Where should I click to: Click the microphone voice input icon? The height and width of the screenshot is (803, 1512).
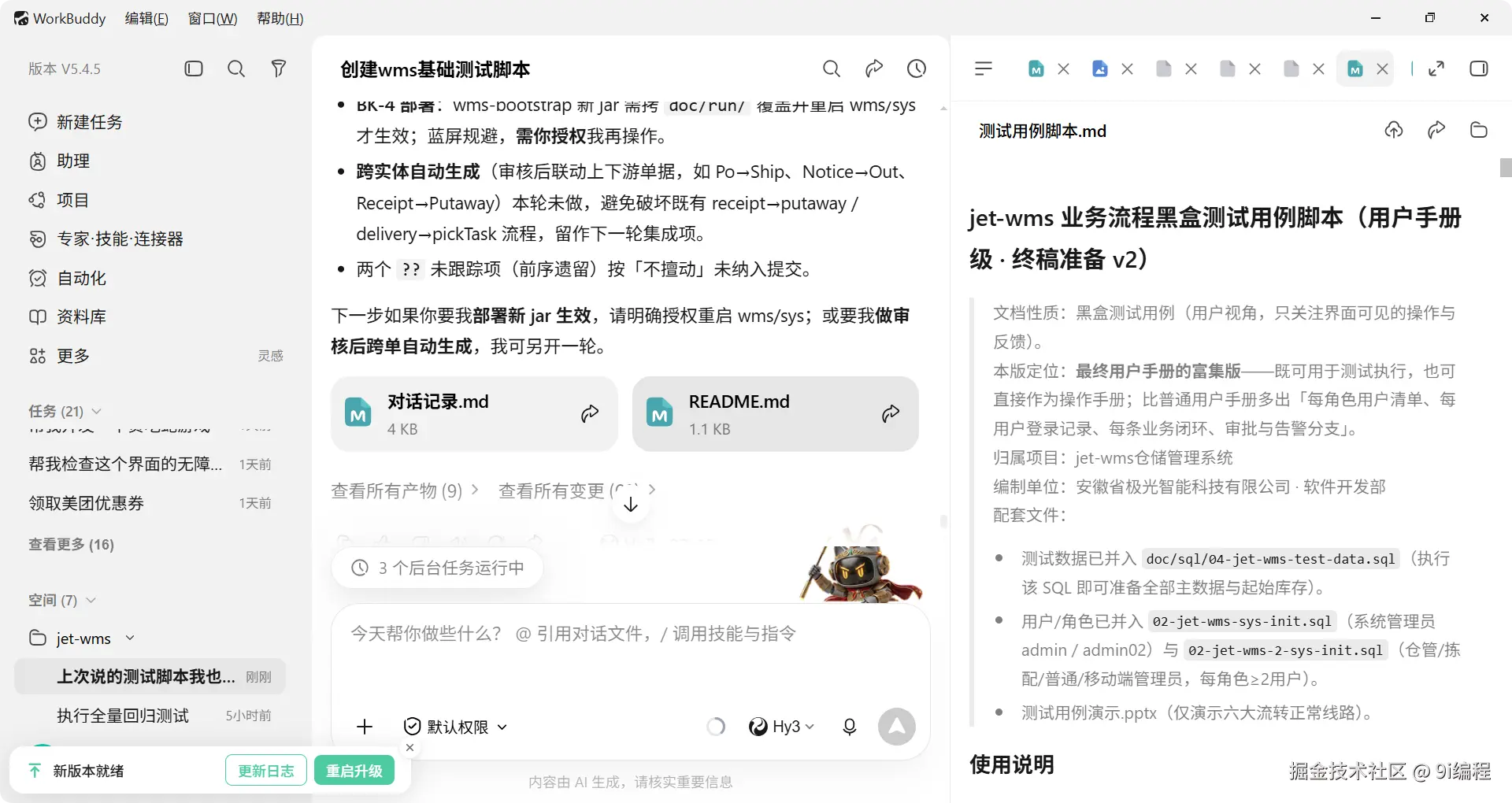pos(850,727)
